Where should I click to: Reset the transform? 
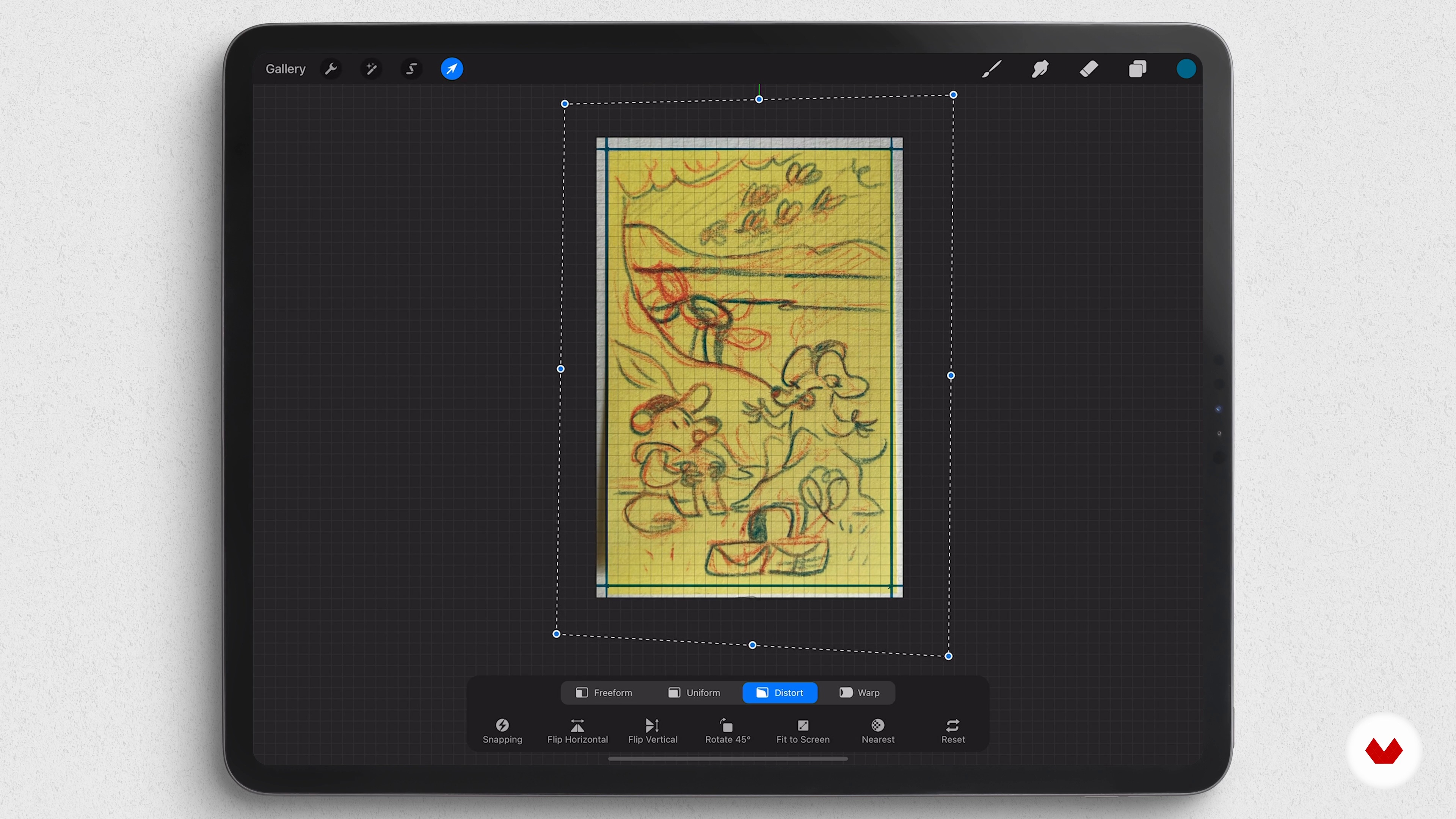[x=953, y=731]
